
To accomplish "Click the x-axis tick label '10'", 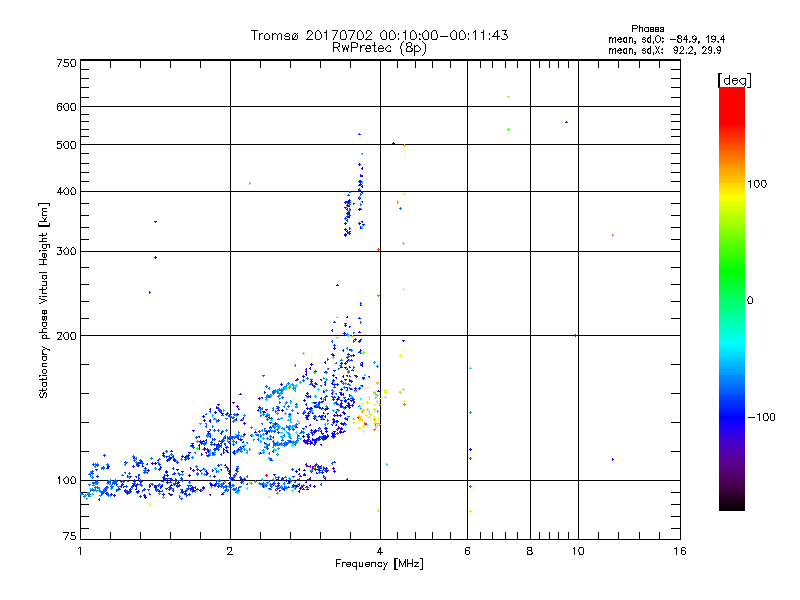I will (x=578, y=551).
